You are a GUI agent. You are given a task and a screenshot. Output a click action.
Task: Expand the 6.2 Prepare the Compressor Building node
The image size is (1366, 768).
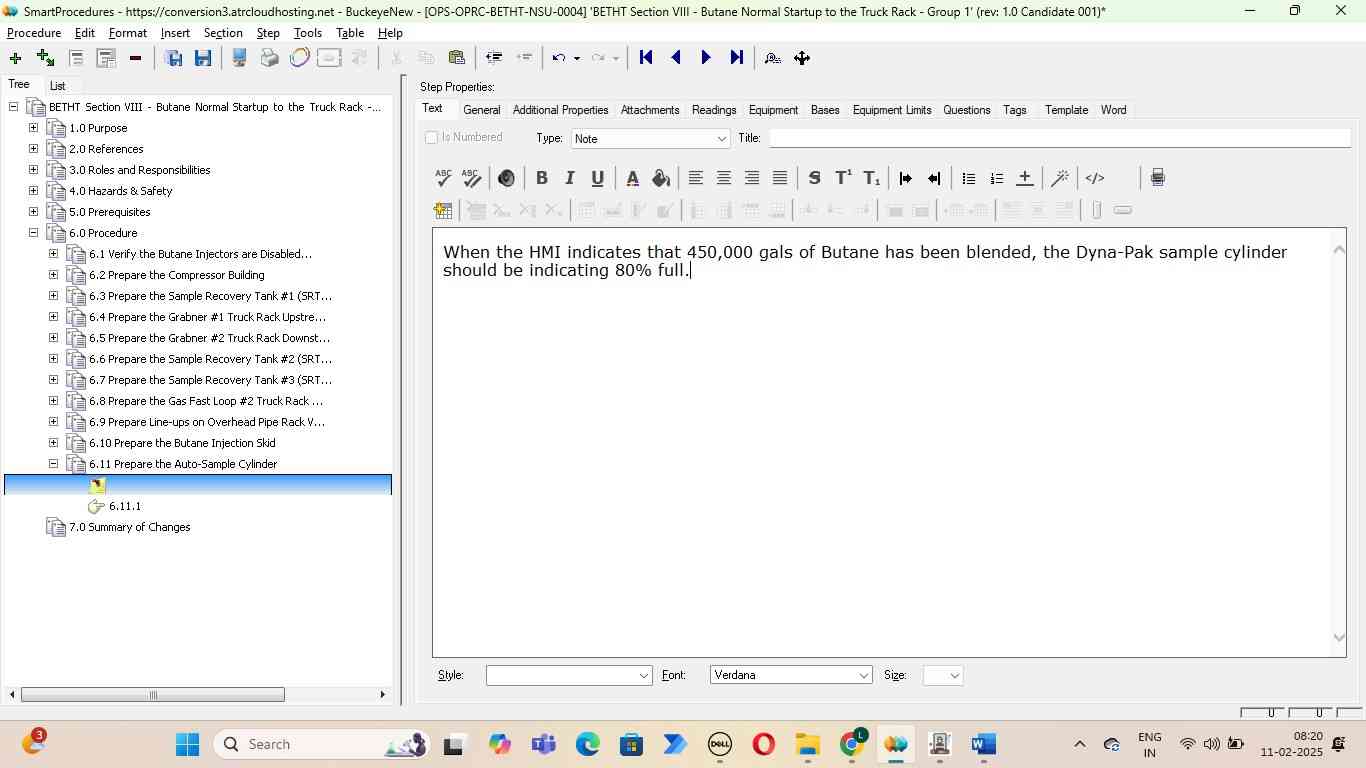point(54,275)
